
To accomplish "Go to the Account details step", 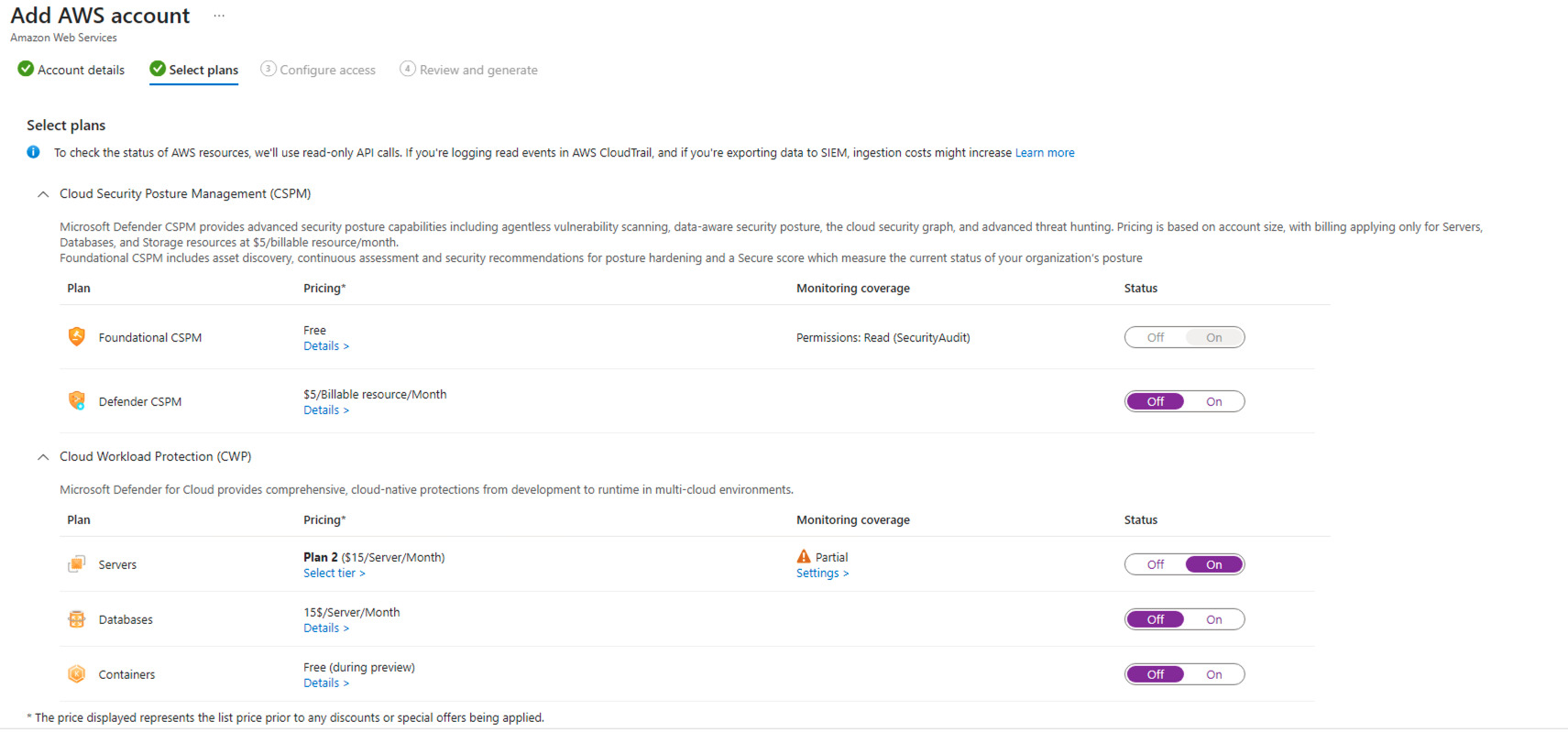I will click(71, 70).
